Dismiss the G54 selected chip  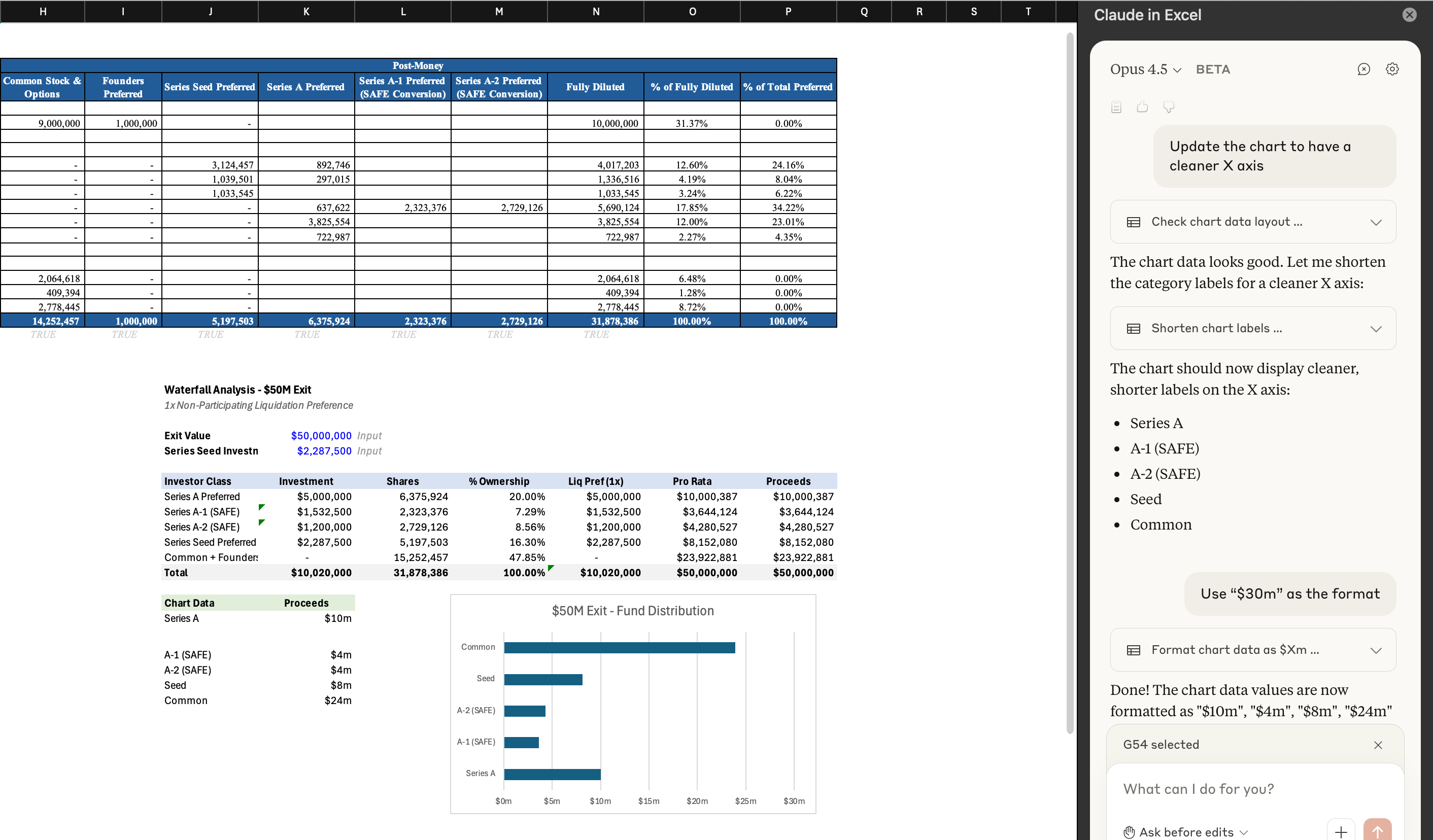[x=1377, y=745]
